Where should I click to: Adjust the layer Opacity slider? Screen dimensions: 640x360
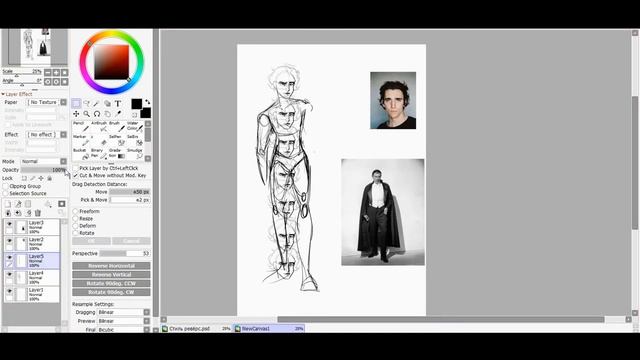[x=44, y=170]
